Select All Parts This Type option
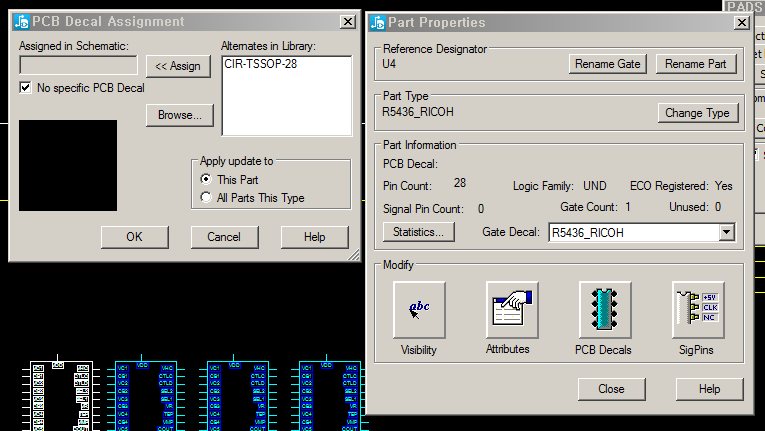Viewport: 765px width, 431px height. (x=207, y=198)
